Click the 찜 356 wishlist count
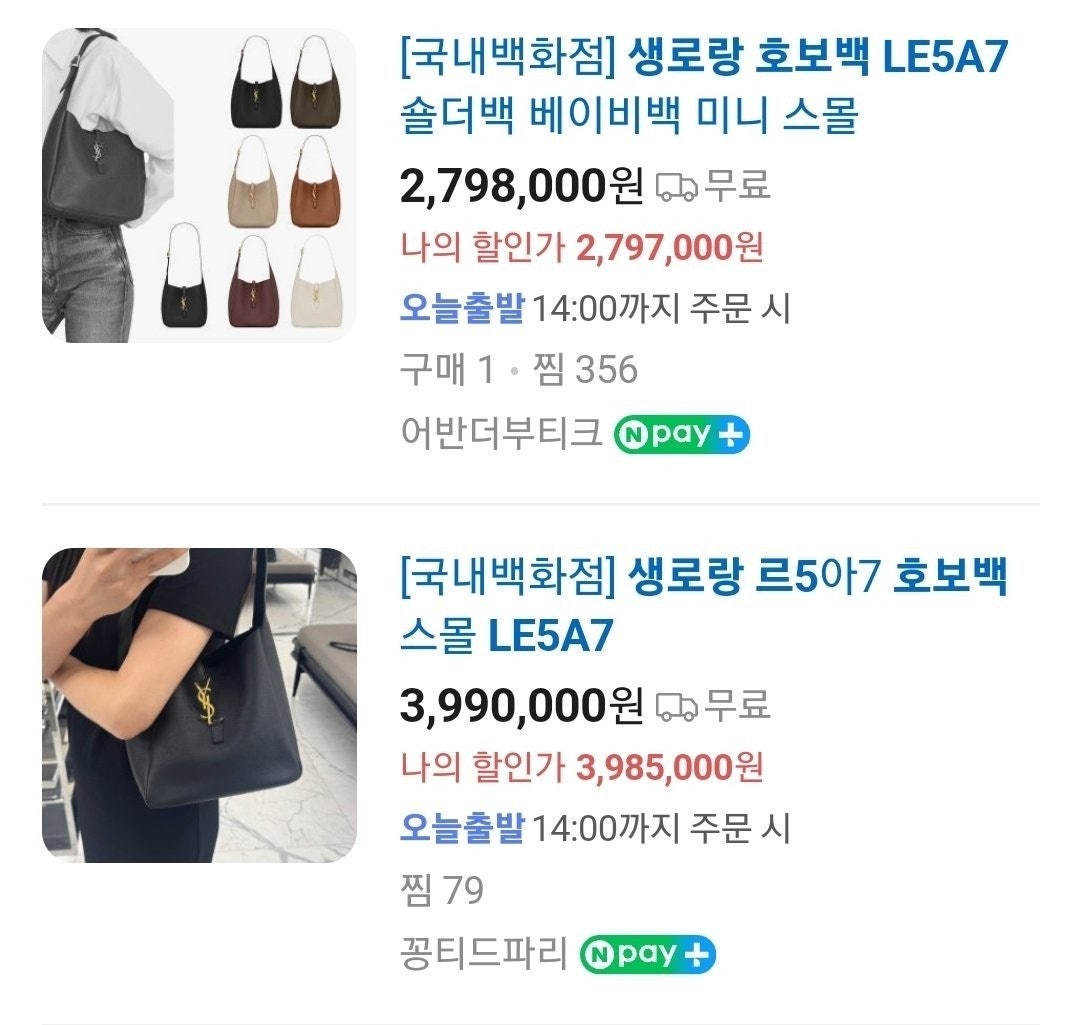The width and height of the screenshot is (1072, 1025). click(x=585, y=370)
